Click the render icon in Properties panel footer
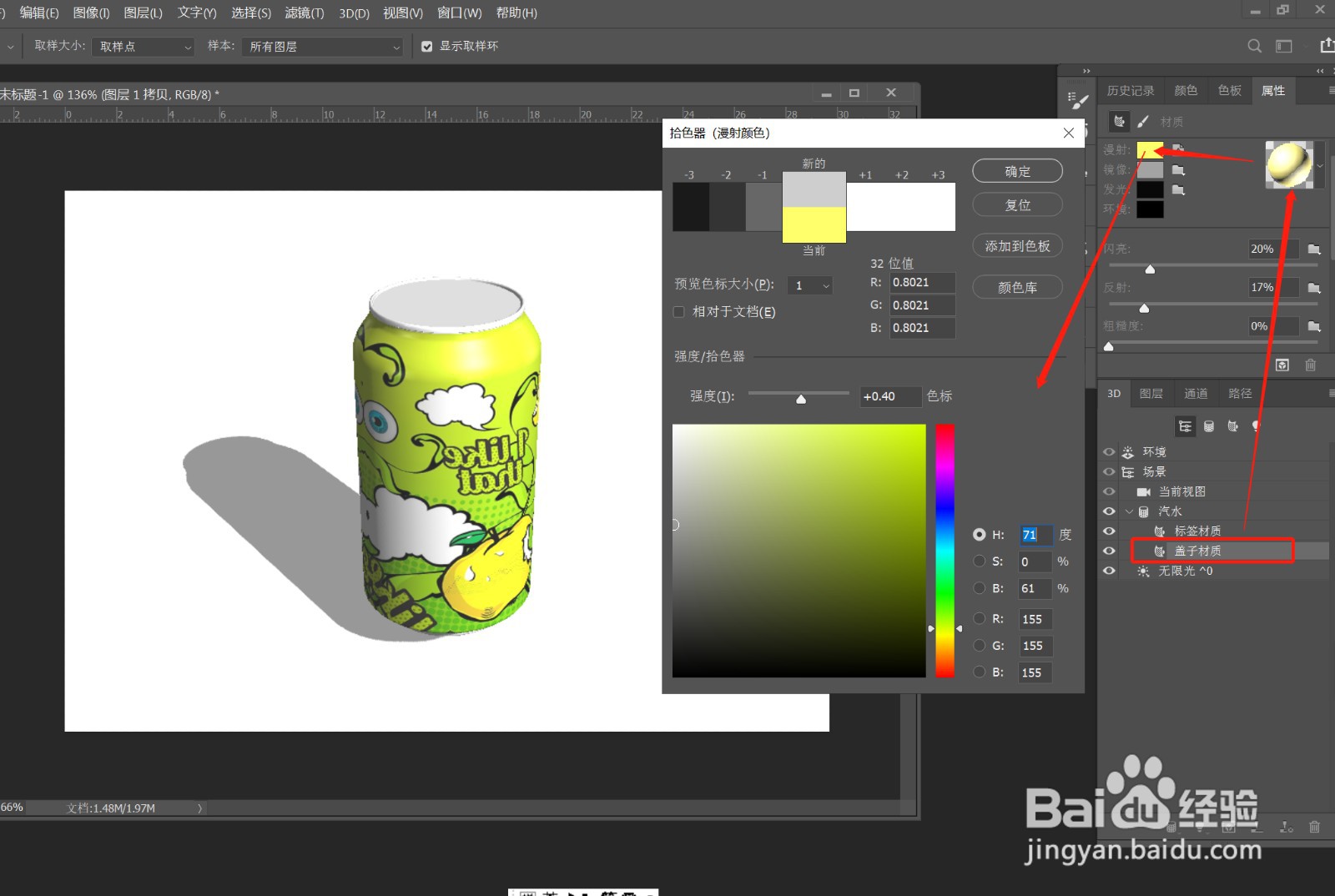The image size is (1335, 896). point(1282,365)
